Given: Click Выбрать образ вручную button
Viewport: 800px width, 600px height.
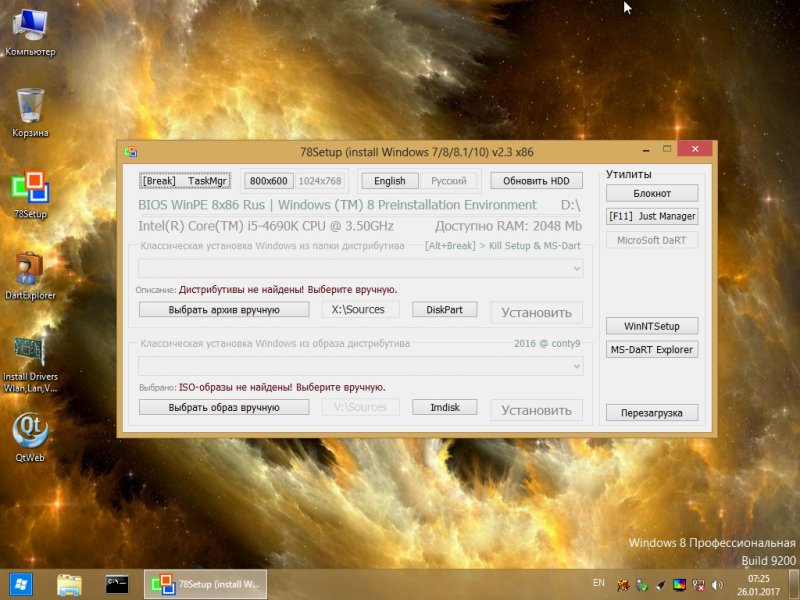Looking at the screenshot, I should click(x=224, y=407).
